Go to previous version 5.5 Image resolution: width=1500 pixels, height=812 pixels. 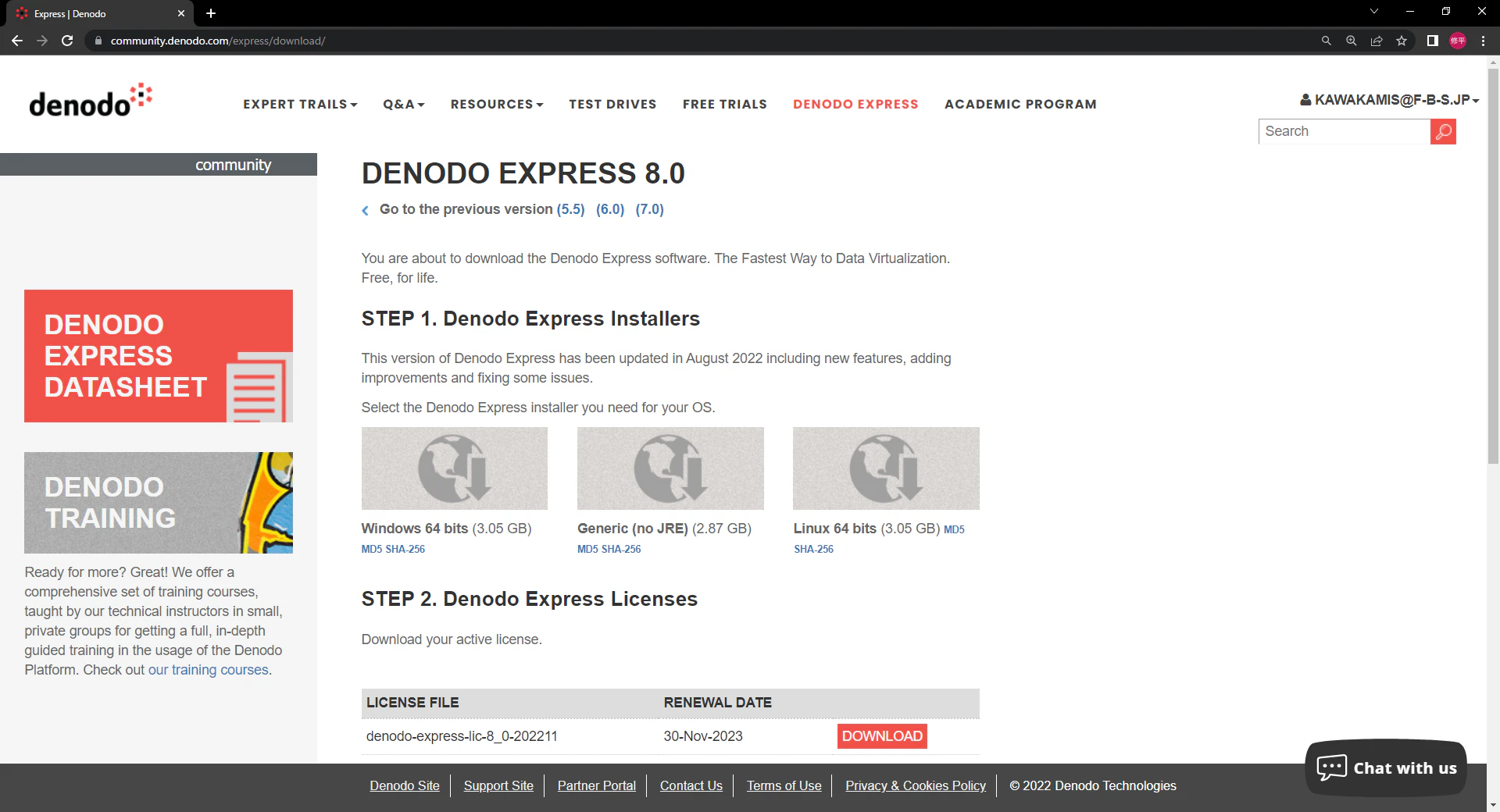(570, 209)
